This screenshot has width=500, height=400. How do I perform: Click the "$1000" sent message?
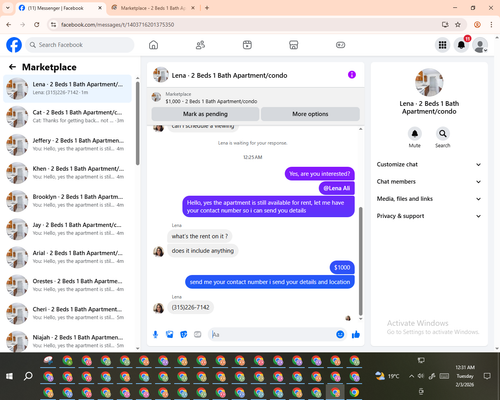tap(342, 267)
